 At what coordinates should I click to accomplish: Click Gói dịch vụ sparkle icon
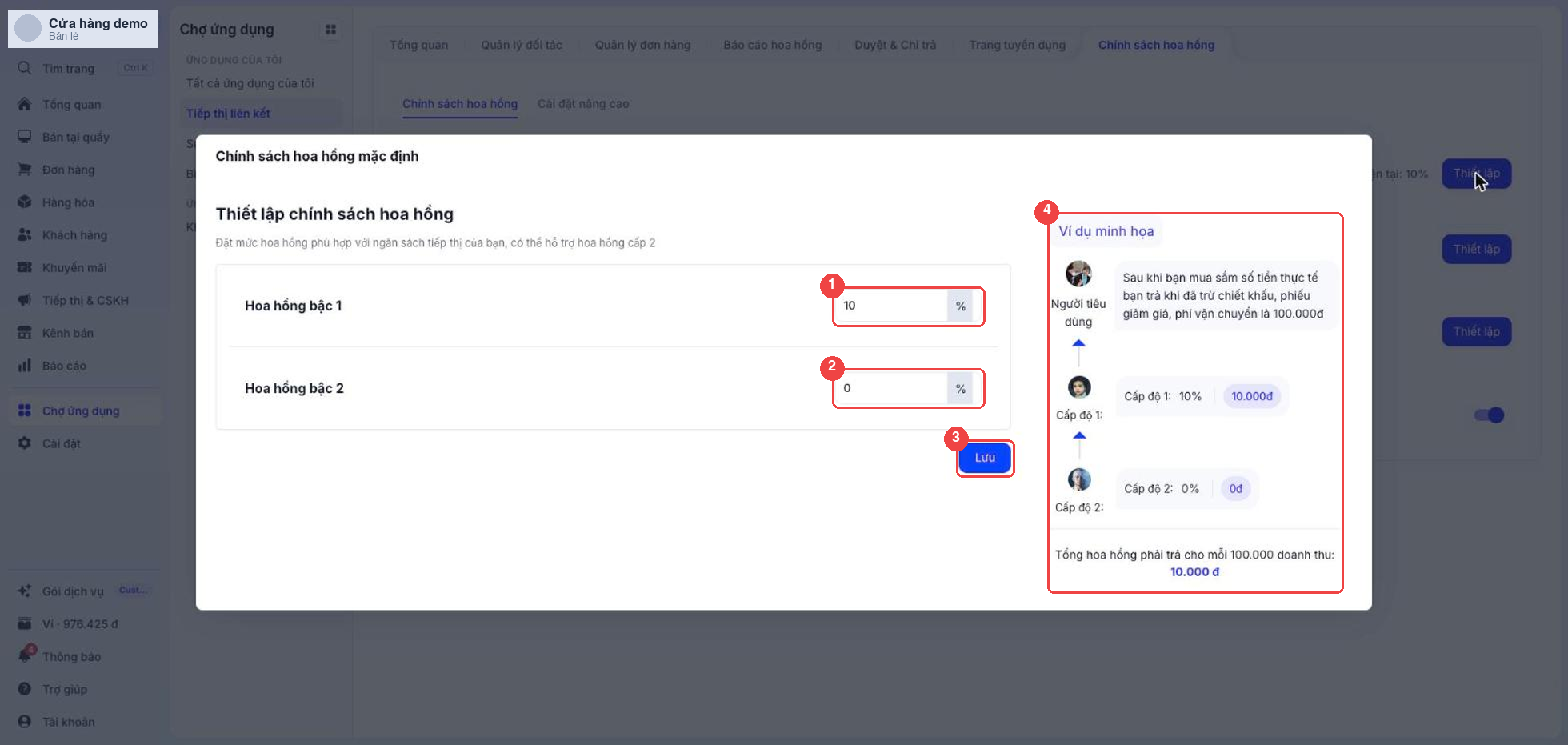[25, 591]
